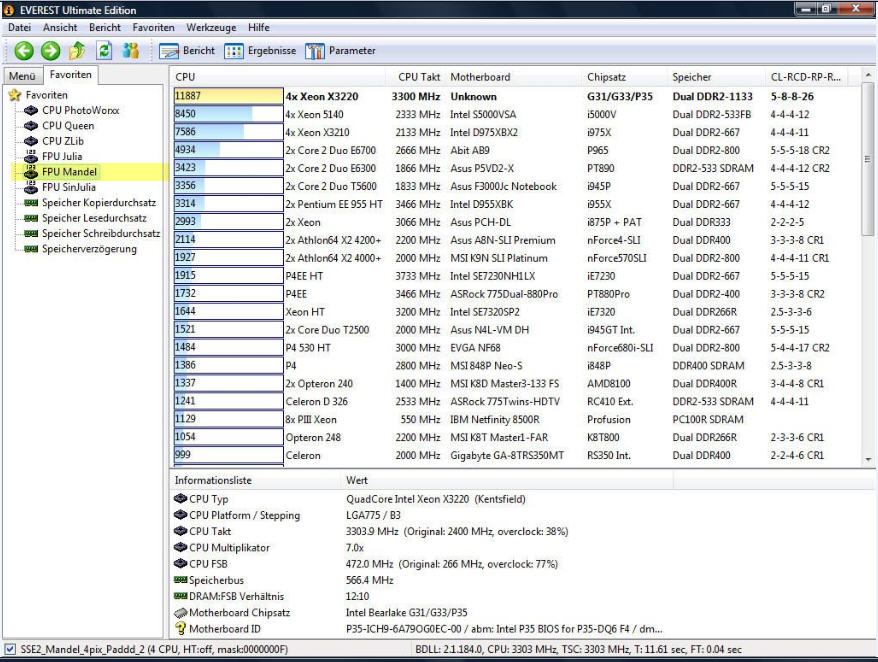Select Speicherverzögerung benchmark
This screenshot has width=878, height=662.
(x=89, y=249)
